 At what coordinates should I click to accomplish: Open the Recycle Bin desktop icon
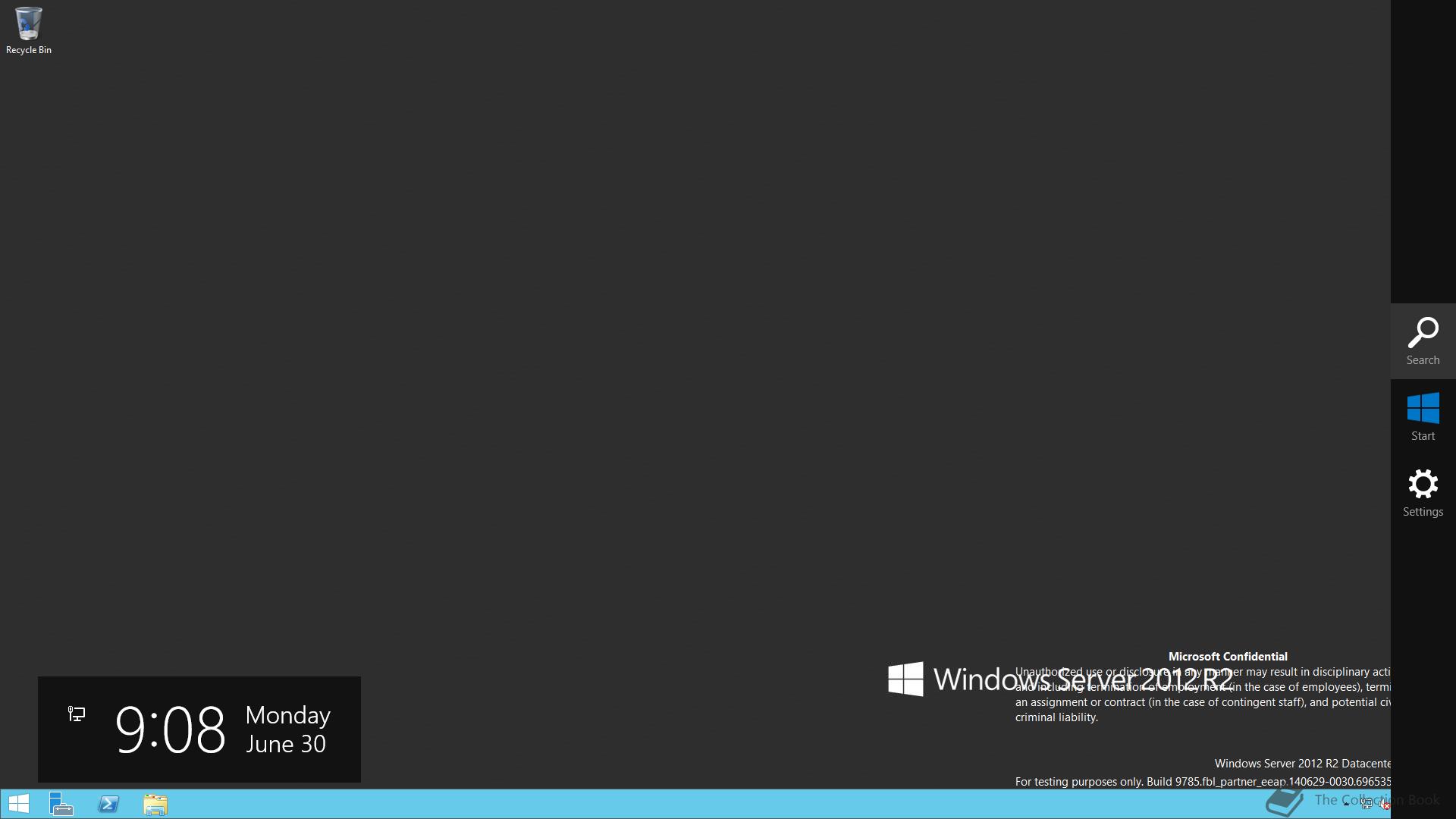28,30
